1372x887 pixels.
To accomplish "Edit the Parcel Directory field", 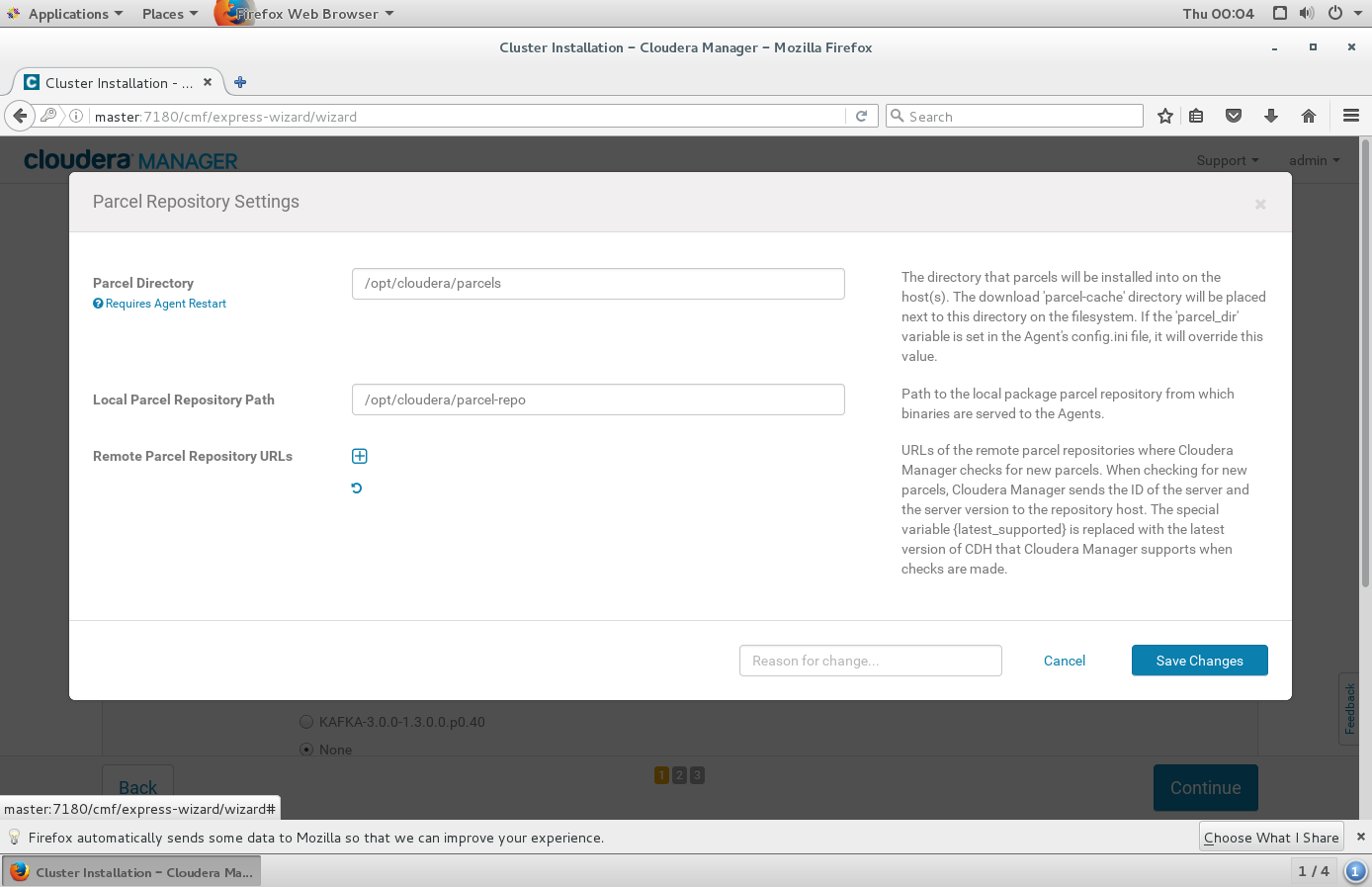I will point(598,284).
